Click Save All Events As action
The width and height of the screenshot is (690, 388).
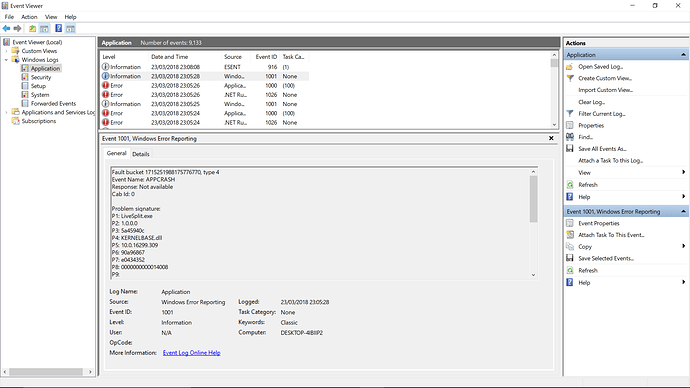click(602, 149)
